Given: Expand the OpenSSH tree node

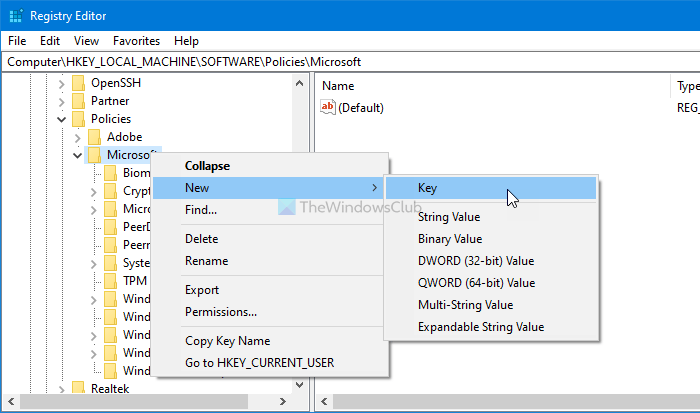Looking at the screenshot, I should (62, 83).
